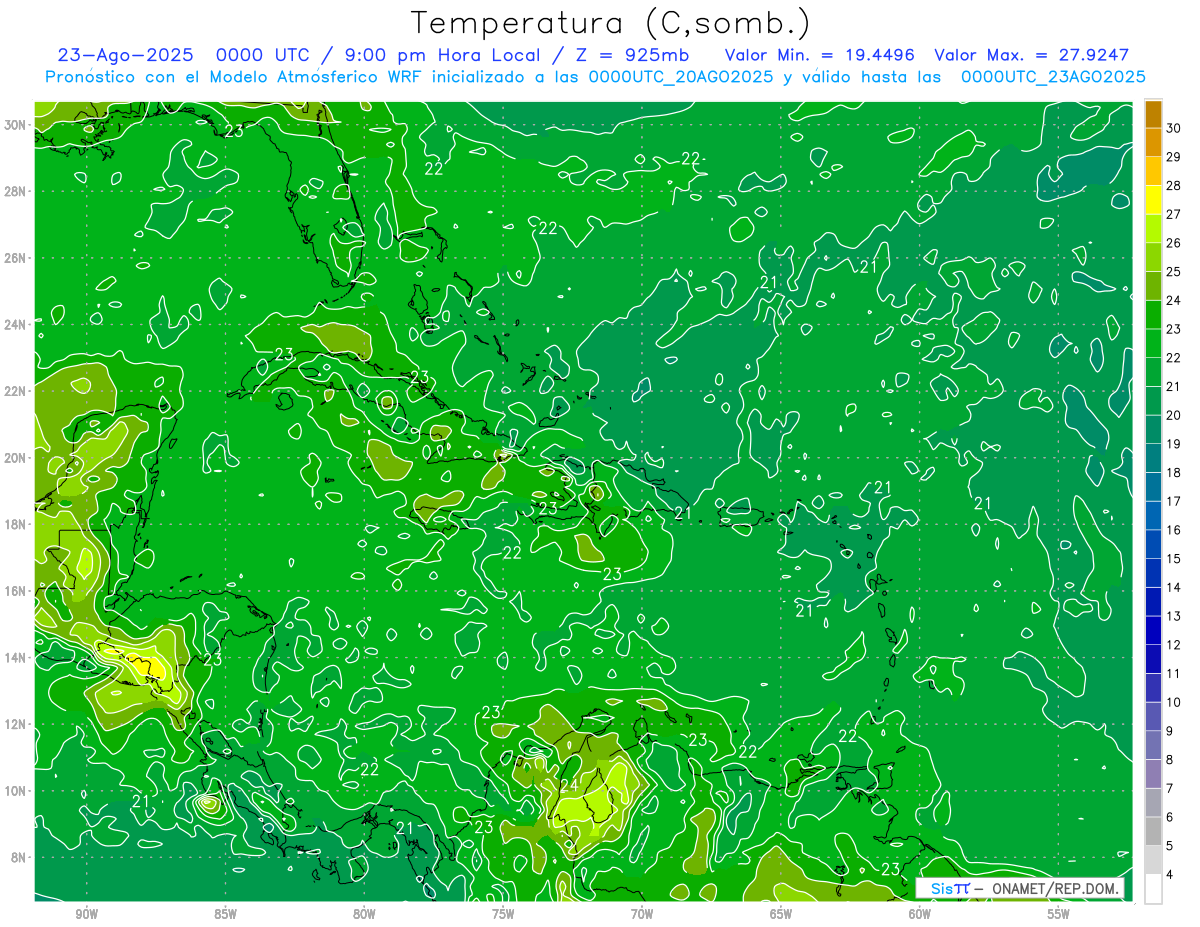
Task: Click the 'ONAMET/REP.DOM.' credit label
Action: coord(1055,889)
